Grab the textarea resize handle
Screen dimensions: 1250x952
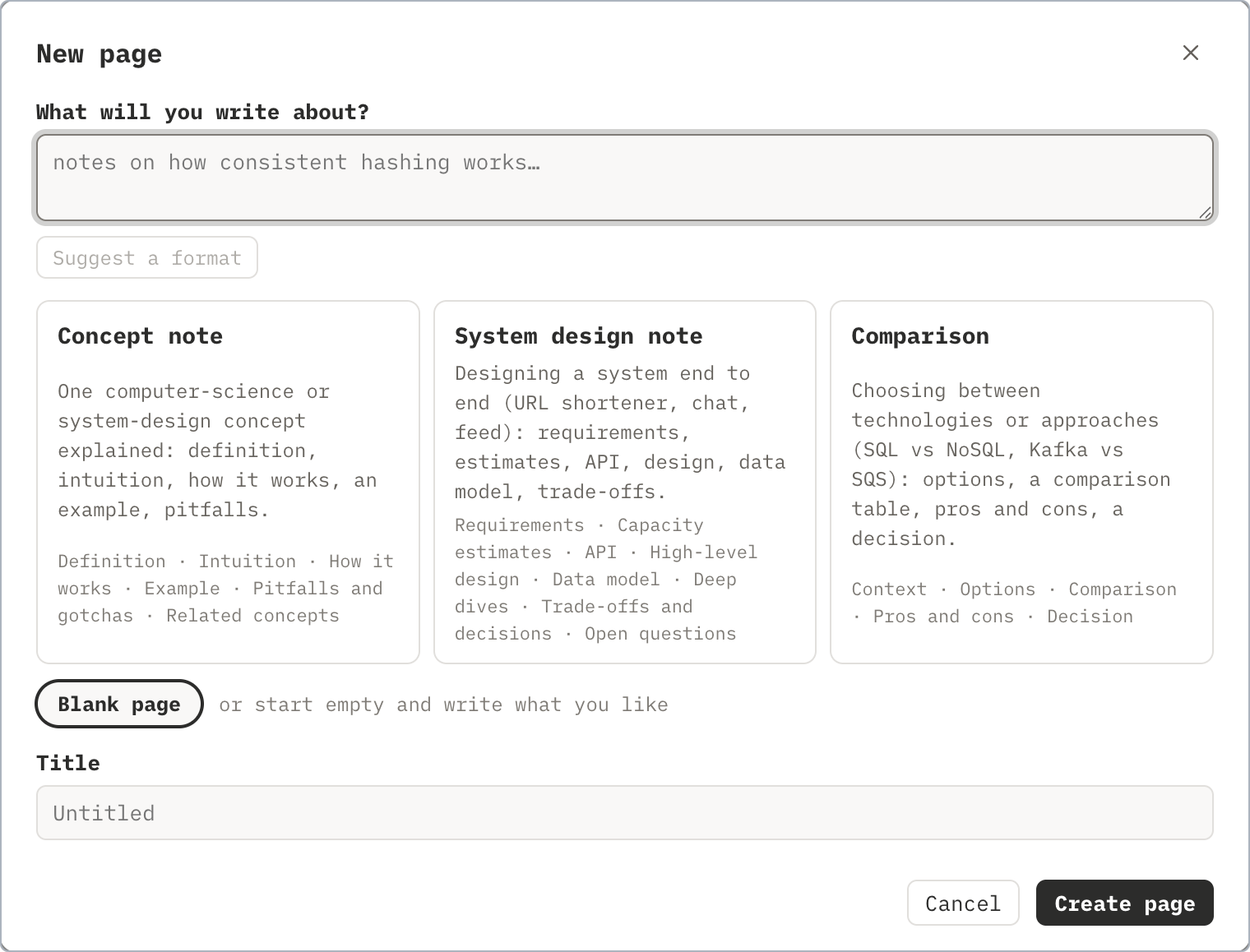pyautogui.click(x=1205, y=213)
